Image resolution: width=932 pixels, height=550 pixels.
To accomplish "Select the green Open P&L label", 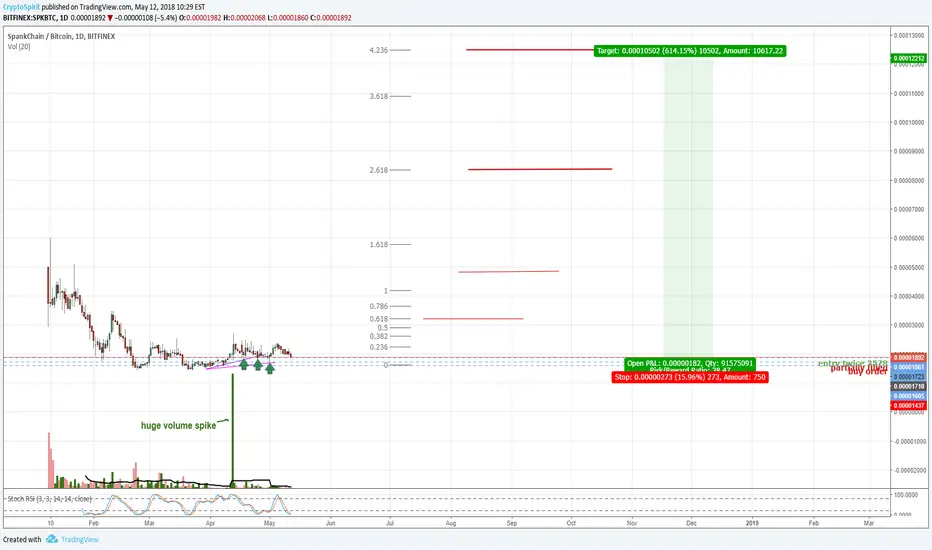I will pos(690,363).
